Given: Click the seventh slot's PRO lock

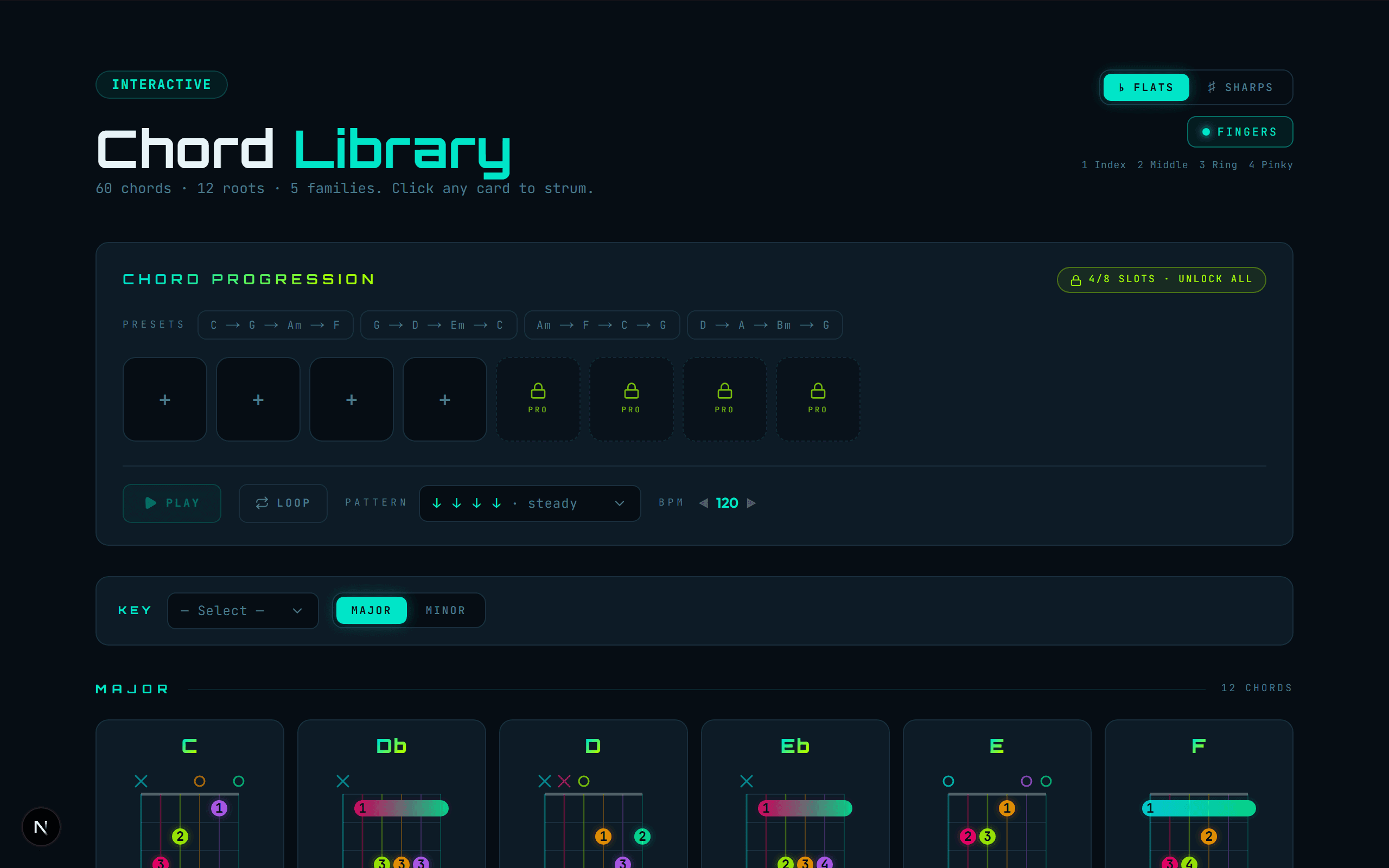Looking at the screenshot, I should [724, 400].
